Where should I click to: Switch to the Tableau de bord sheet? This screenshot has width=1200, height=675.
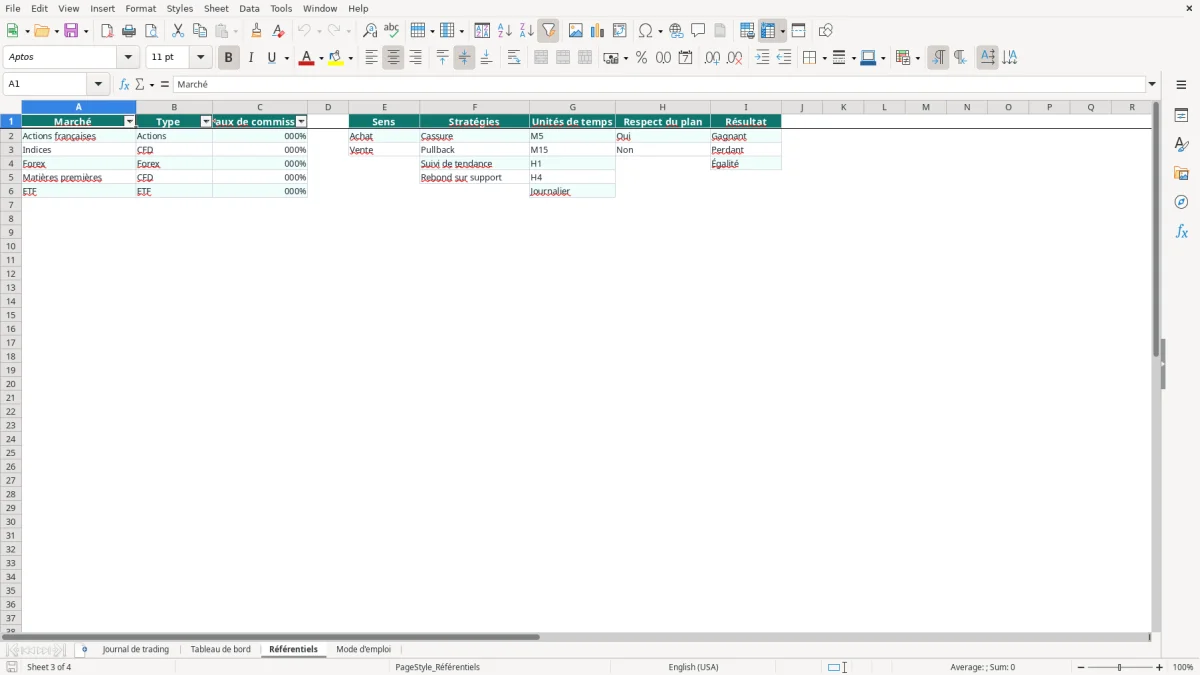[x=220, y=650]
